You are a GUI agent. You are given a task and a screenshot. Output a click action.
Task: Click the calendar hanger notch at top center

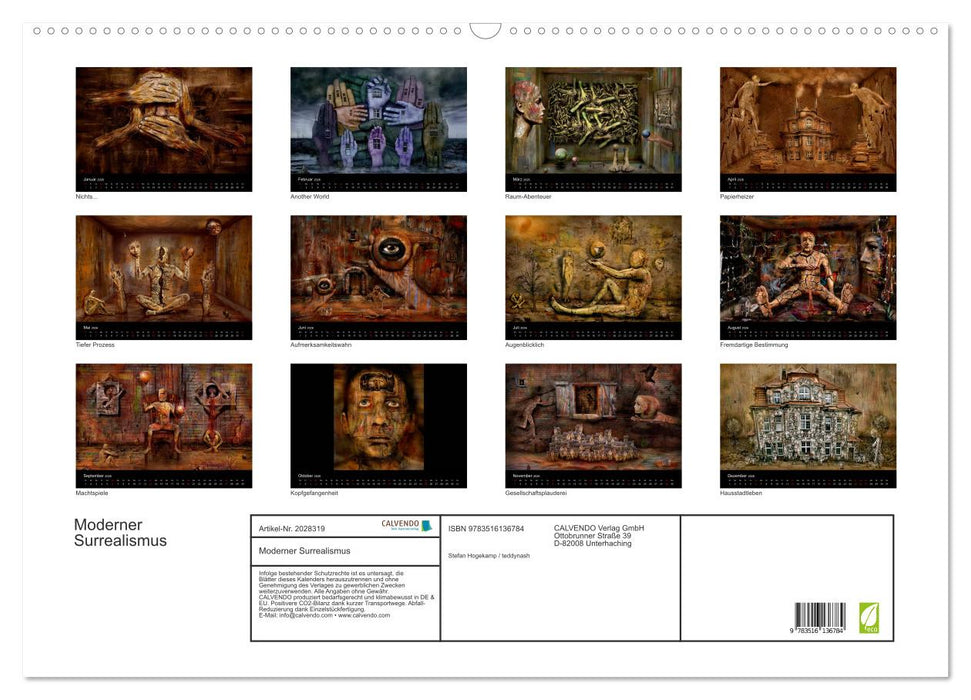[485, 31]
